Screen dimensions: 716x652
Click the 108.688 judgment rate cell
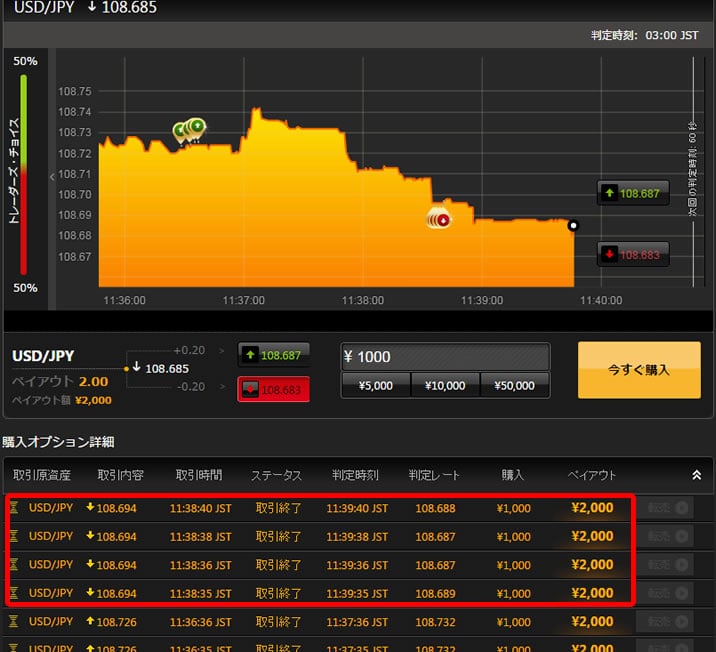point(435,508)
